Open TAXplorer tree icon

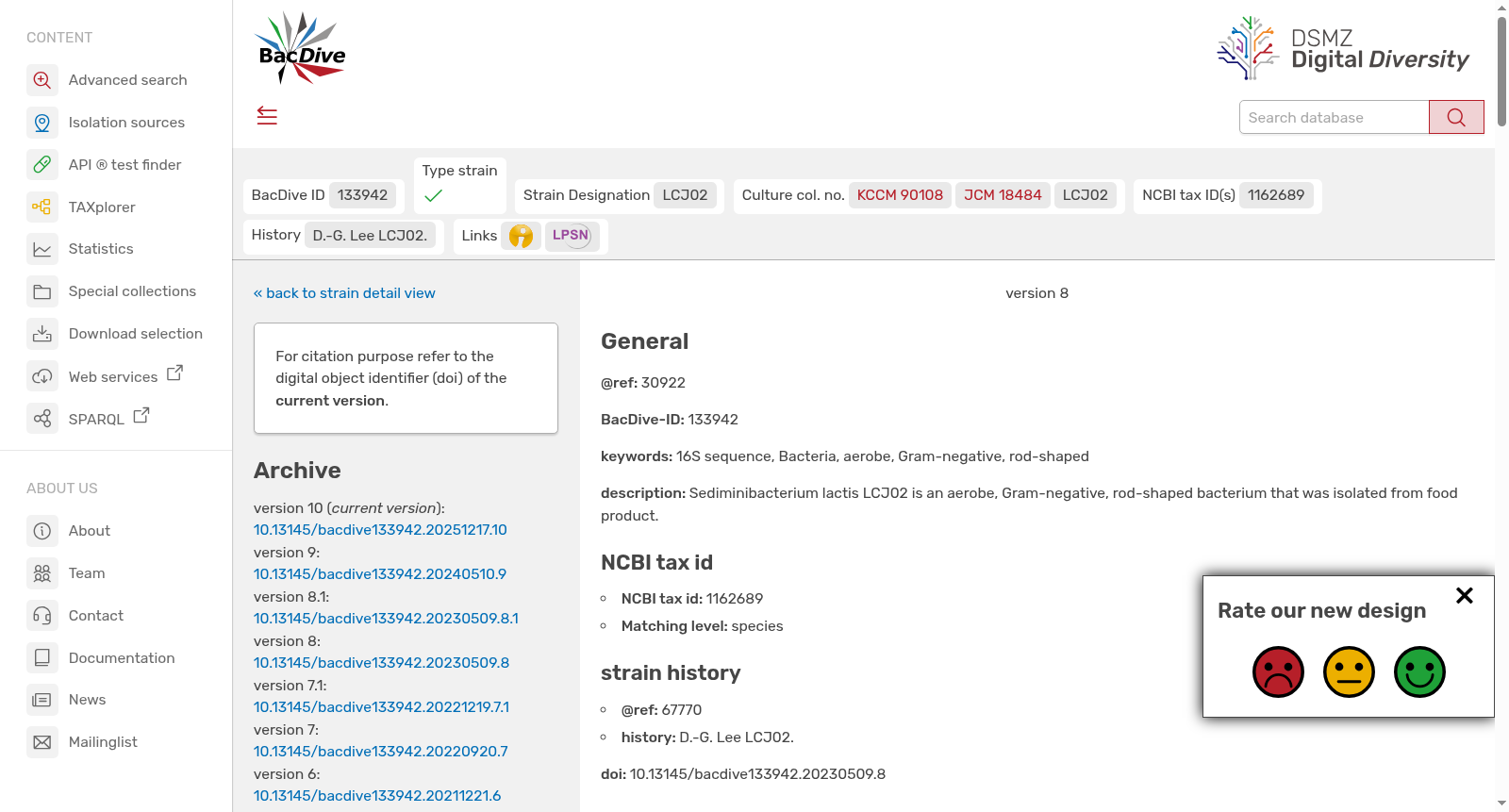pyautogui.click(x=42, y=207)
